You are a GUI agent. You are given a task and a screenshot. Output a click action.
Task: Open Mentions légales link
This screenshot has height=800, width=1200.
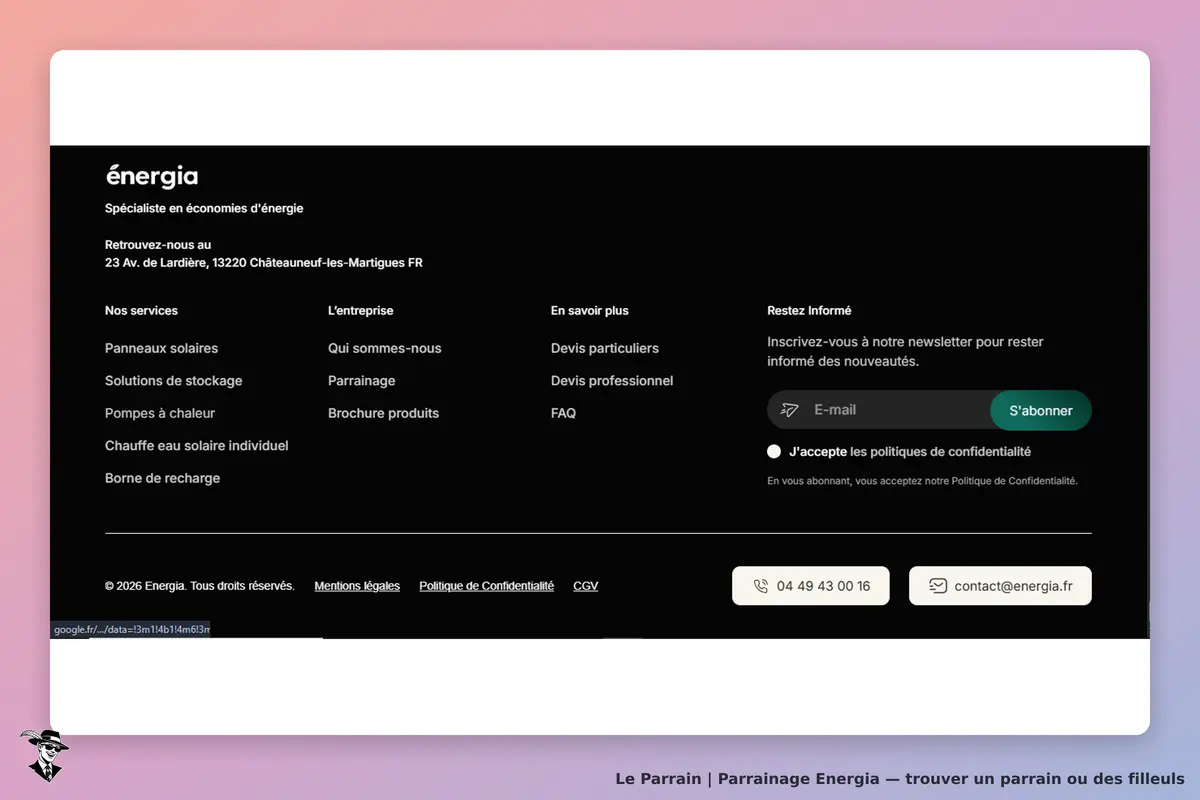357,586
